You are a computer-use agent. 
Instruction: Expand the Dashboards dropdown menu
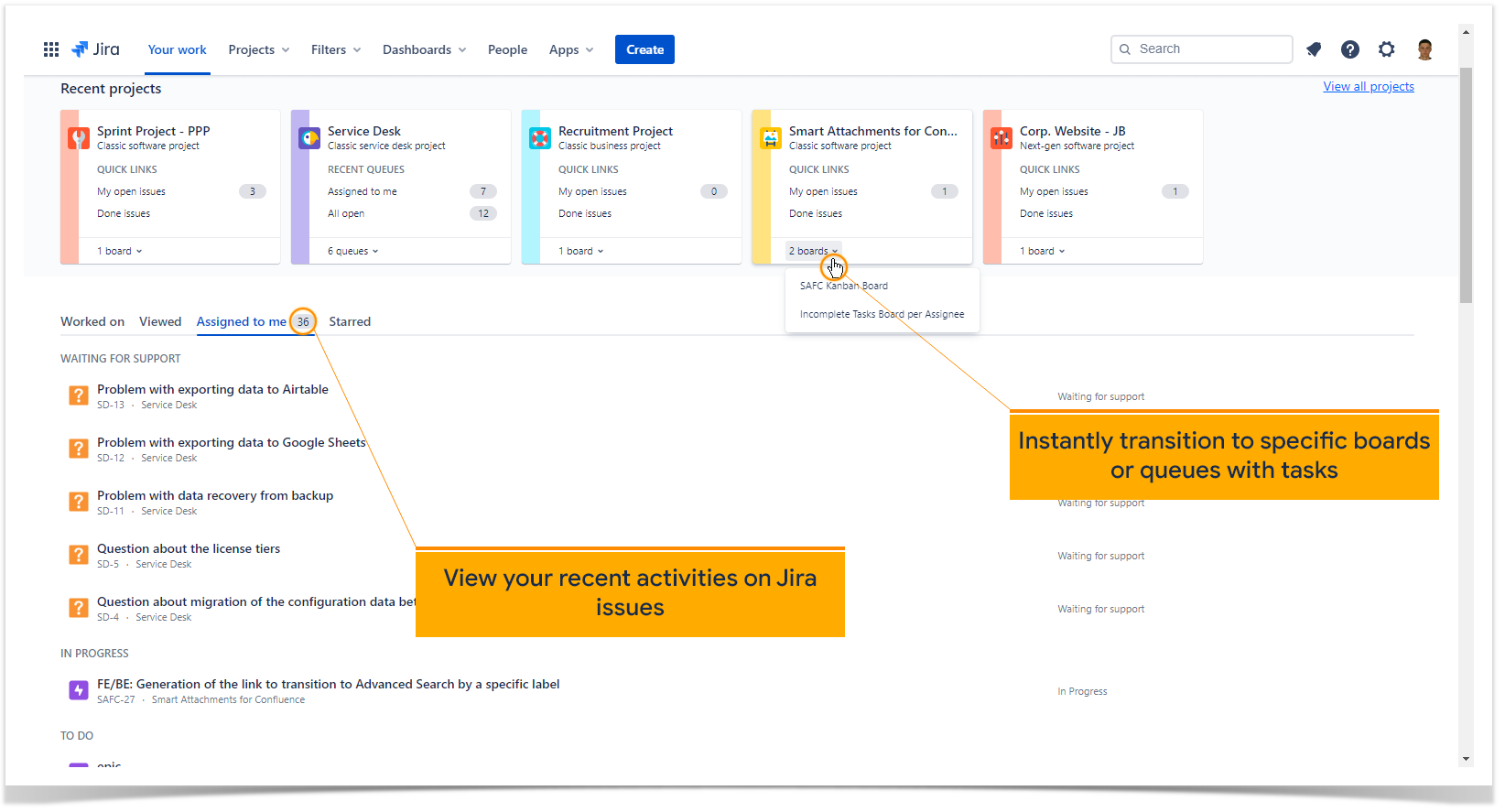[425, 49]
